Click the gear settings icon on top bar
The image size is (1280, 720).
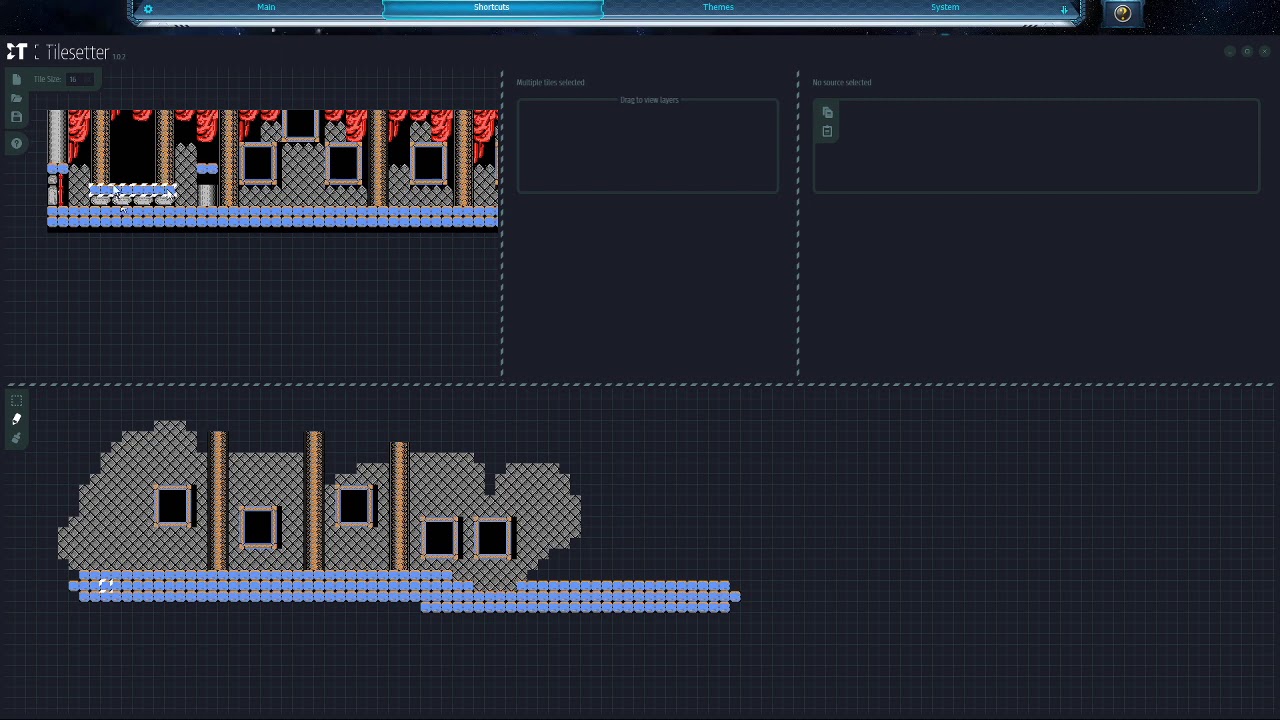148,9
